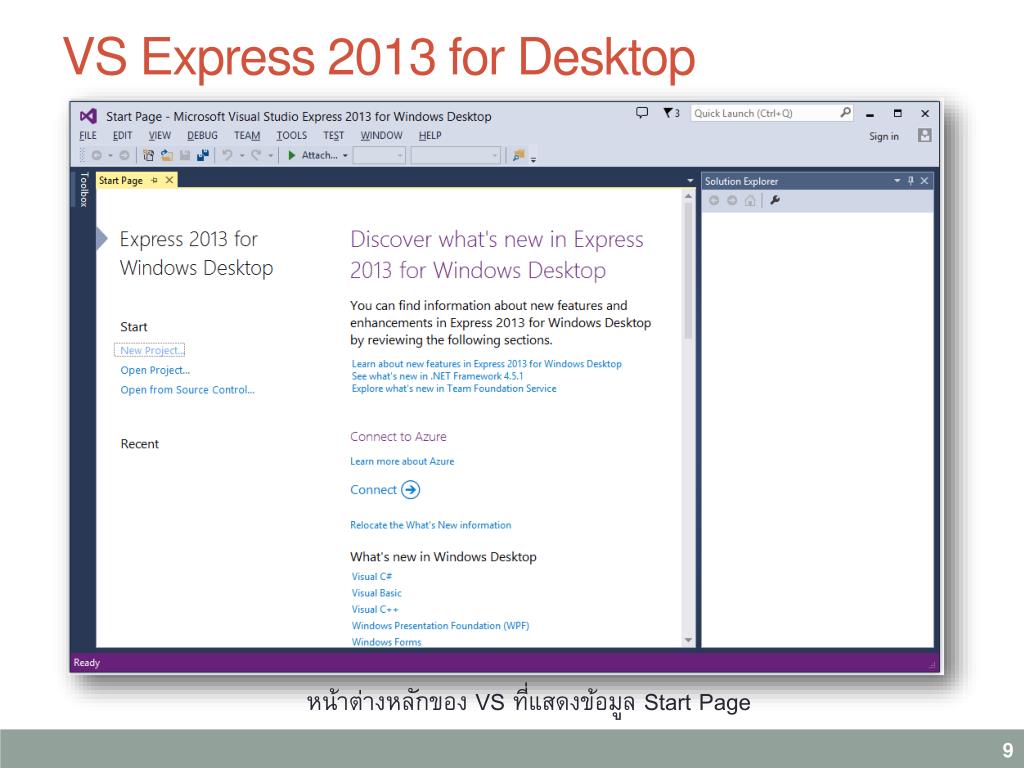Open the WINDOW menu
1024x768 pixels.
tap(381, 135)
